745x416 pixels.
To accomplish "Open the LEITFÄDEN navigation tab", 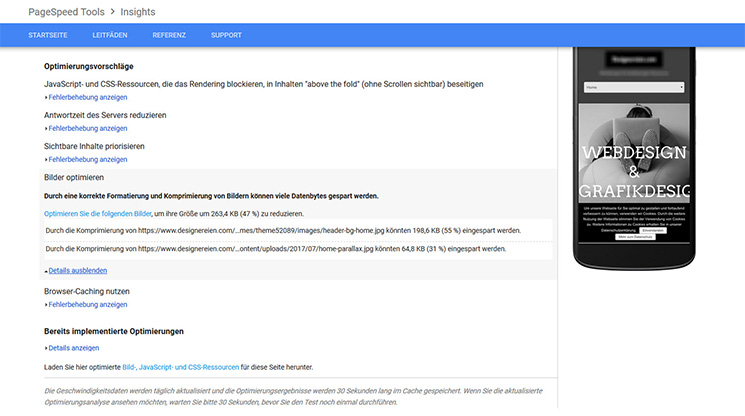I will (110, 35).
